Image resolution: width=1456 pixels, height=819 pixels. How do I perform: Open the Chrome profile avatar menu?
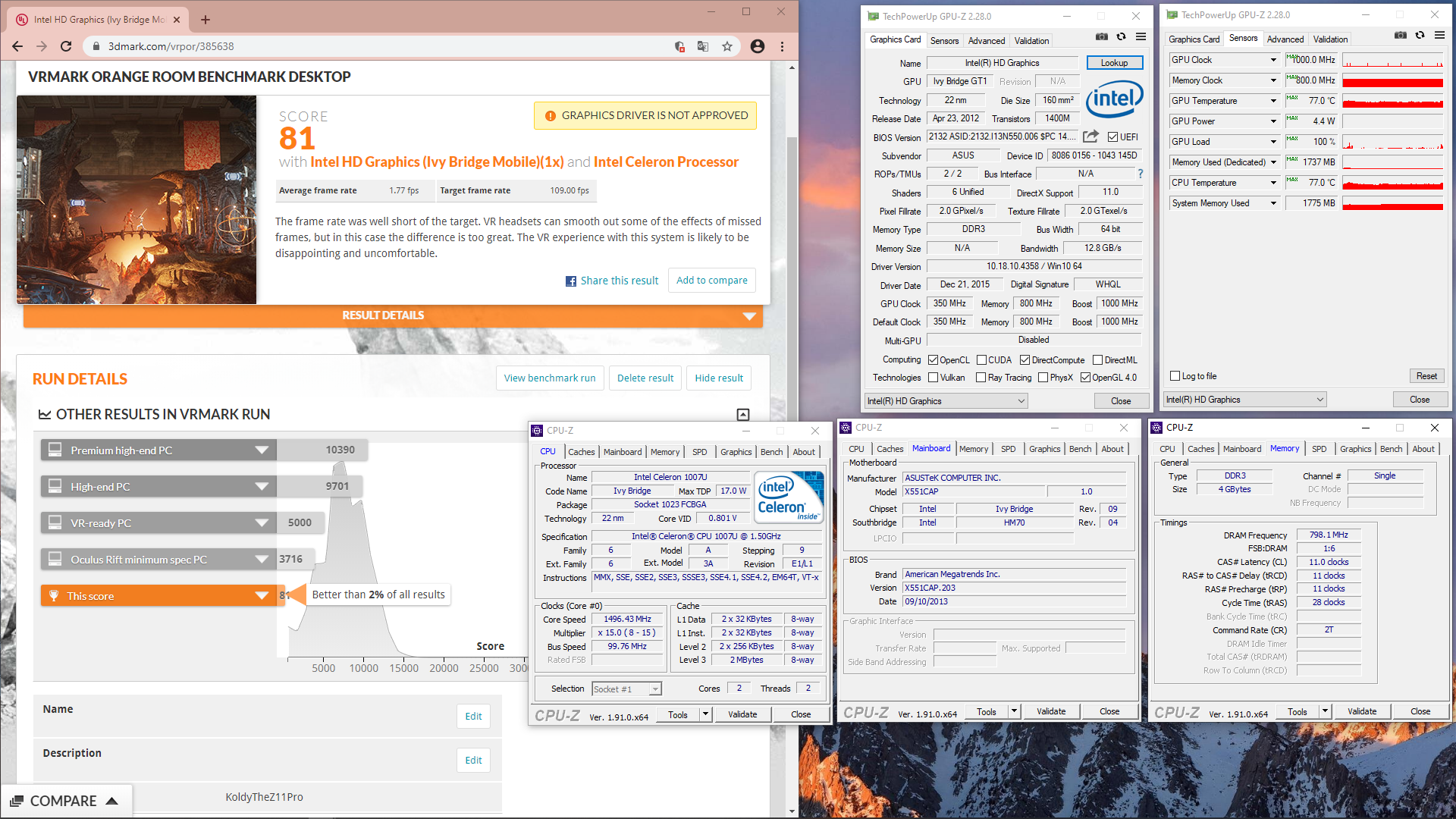[x=757, y=46]
